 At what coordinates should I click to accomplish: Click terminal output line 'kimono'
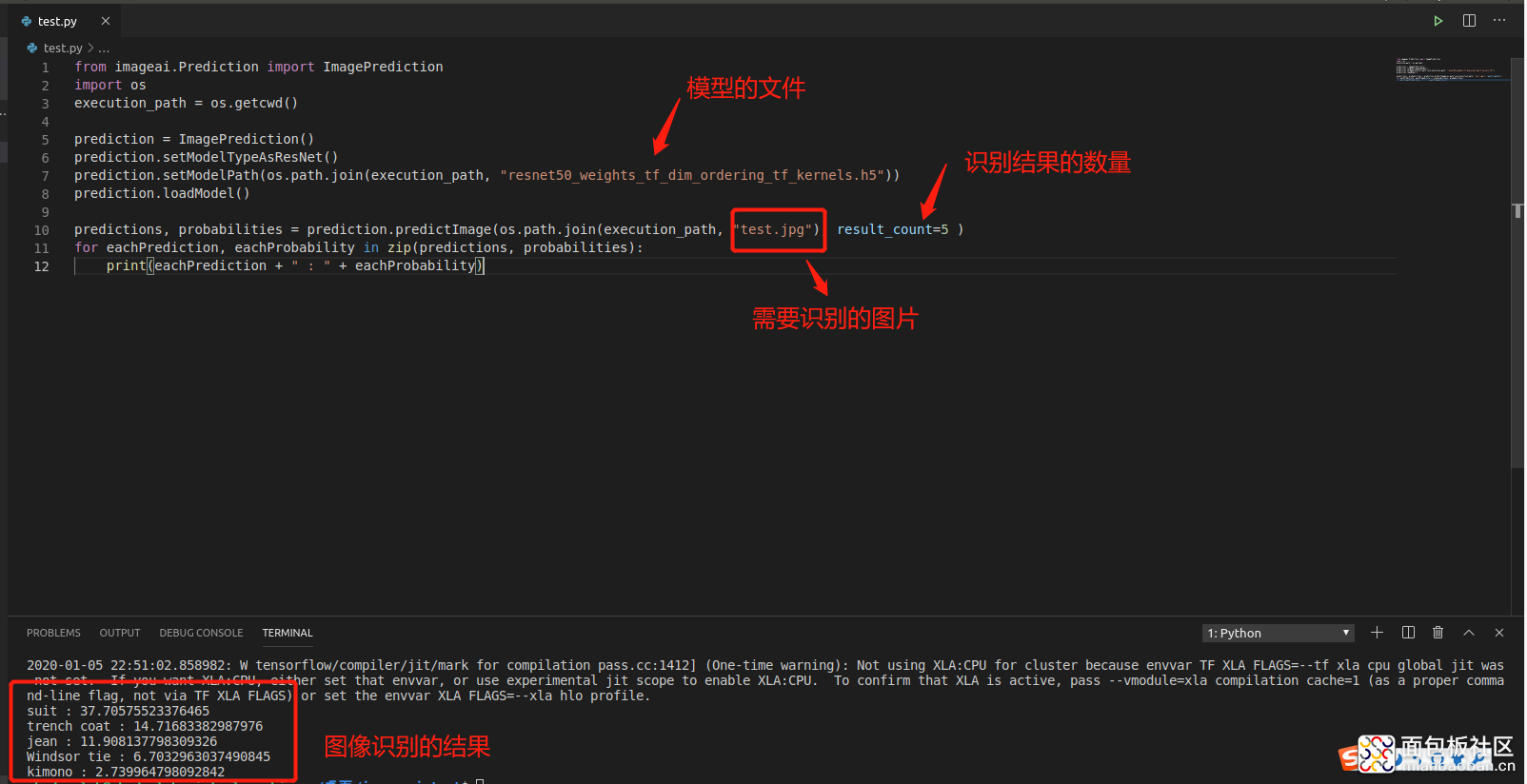click(126, 772)
